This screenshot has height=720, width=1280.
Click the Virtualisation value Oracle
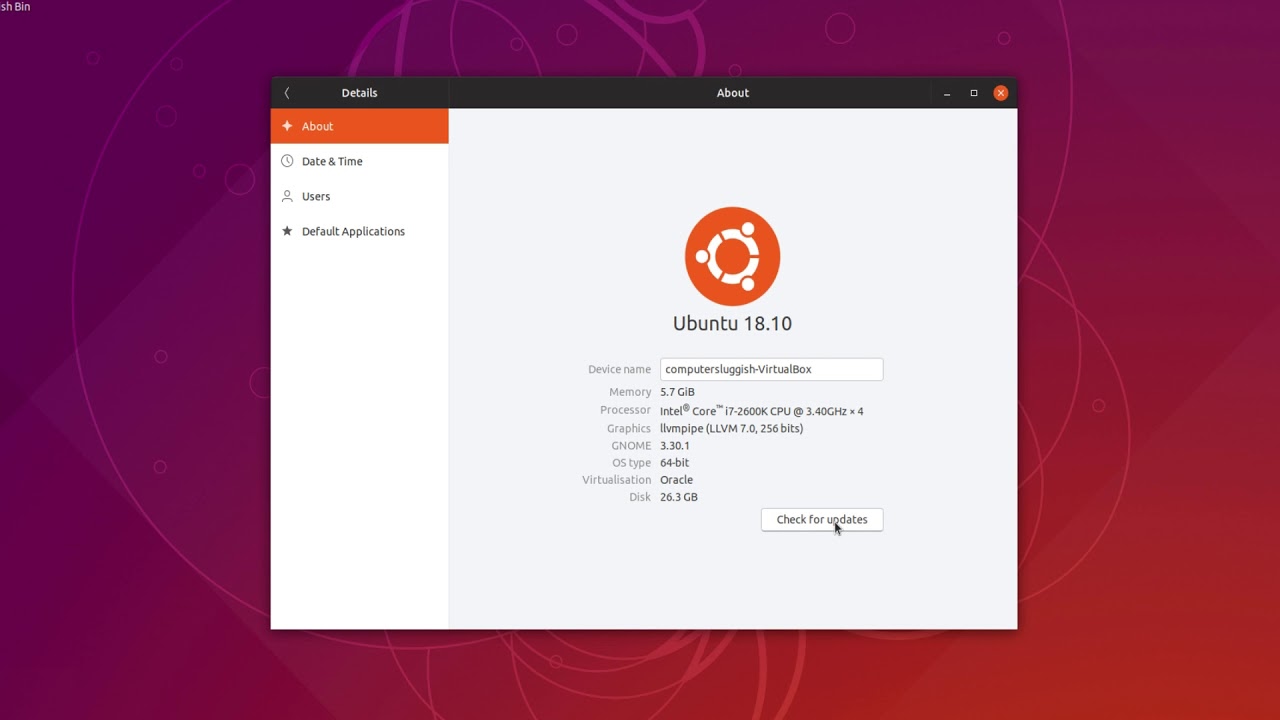676,479
